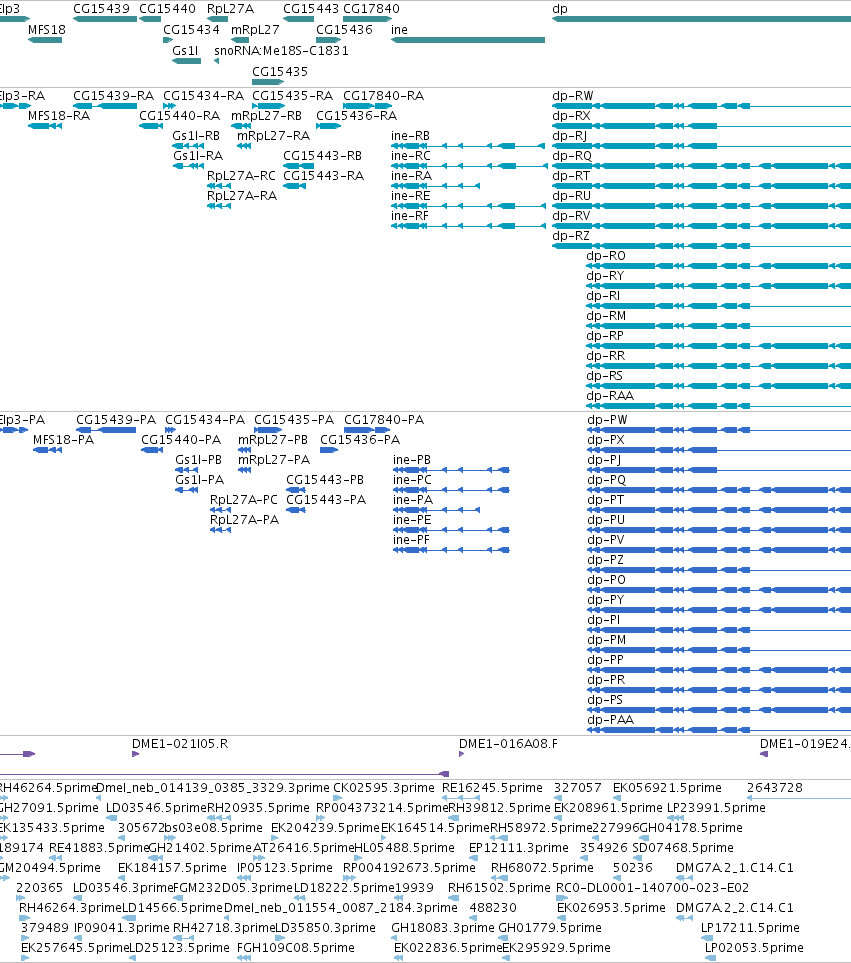Open the RC0-DL0001-140700-023-E02 label
This screenshot has height=963, width=851.
point(652,887)
